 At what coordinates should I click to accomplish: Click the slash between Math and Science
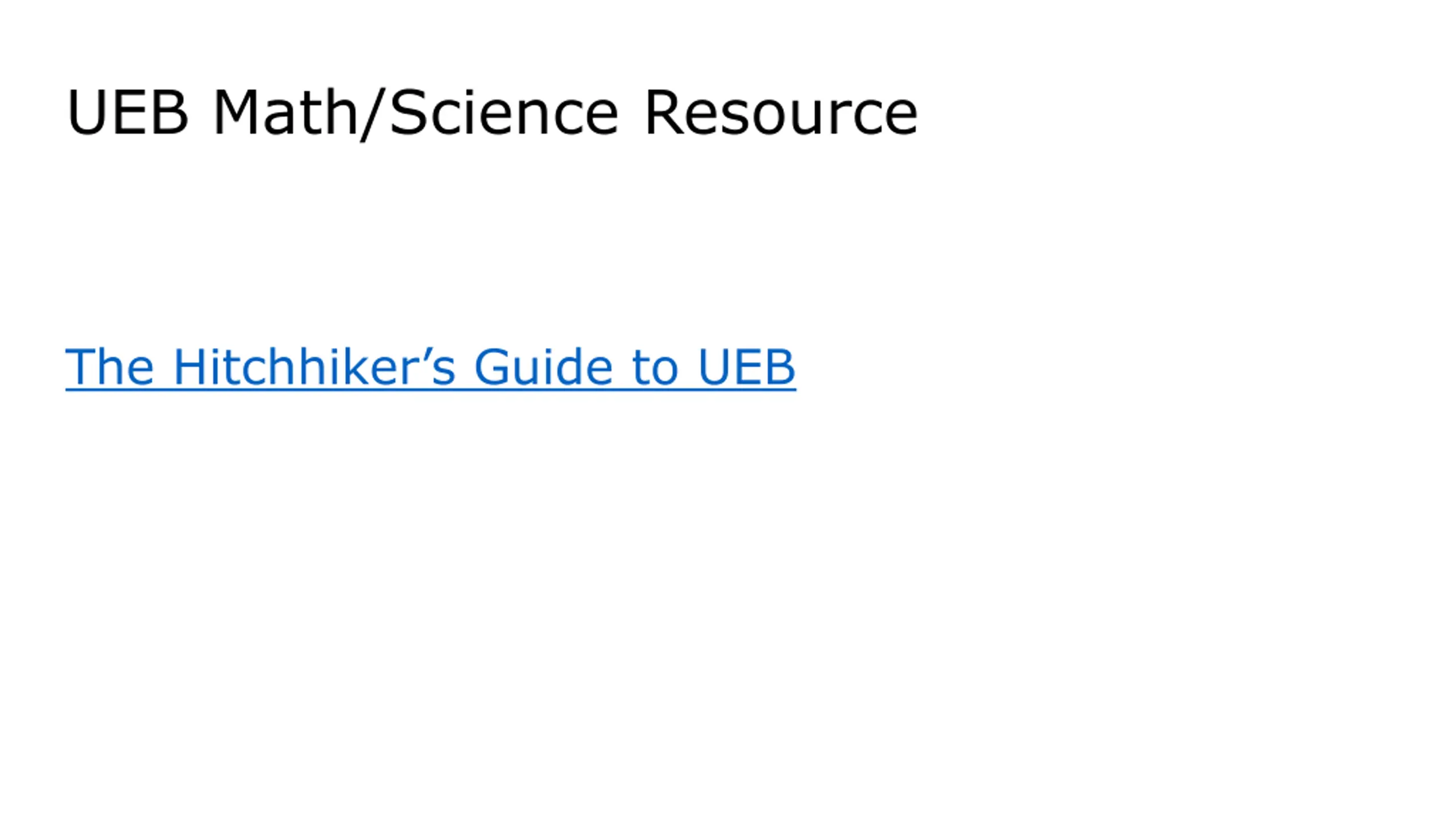[374, 114]
